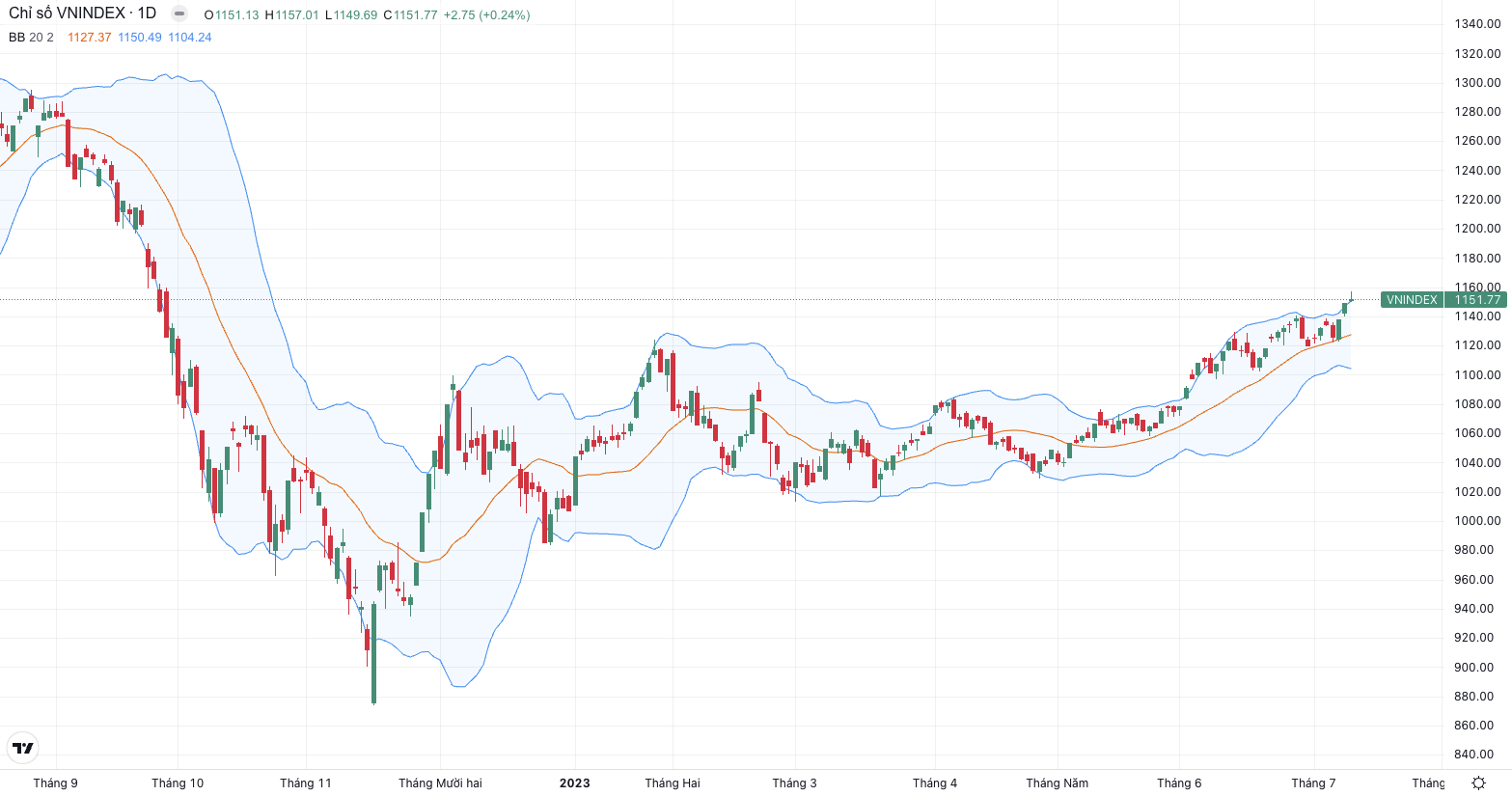Open TradingView logo at chart bottom-left

(x=23, y=748)
